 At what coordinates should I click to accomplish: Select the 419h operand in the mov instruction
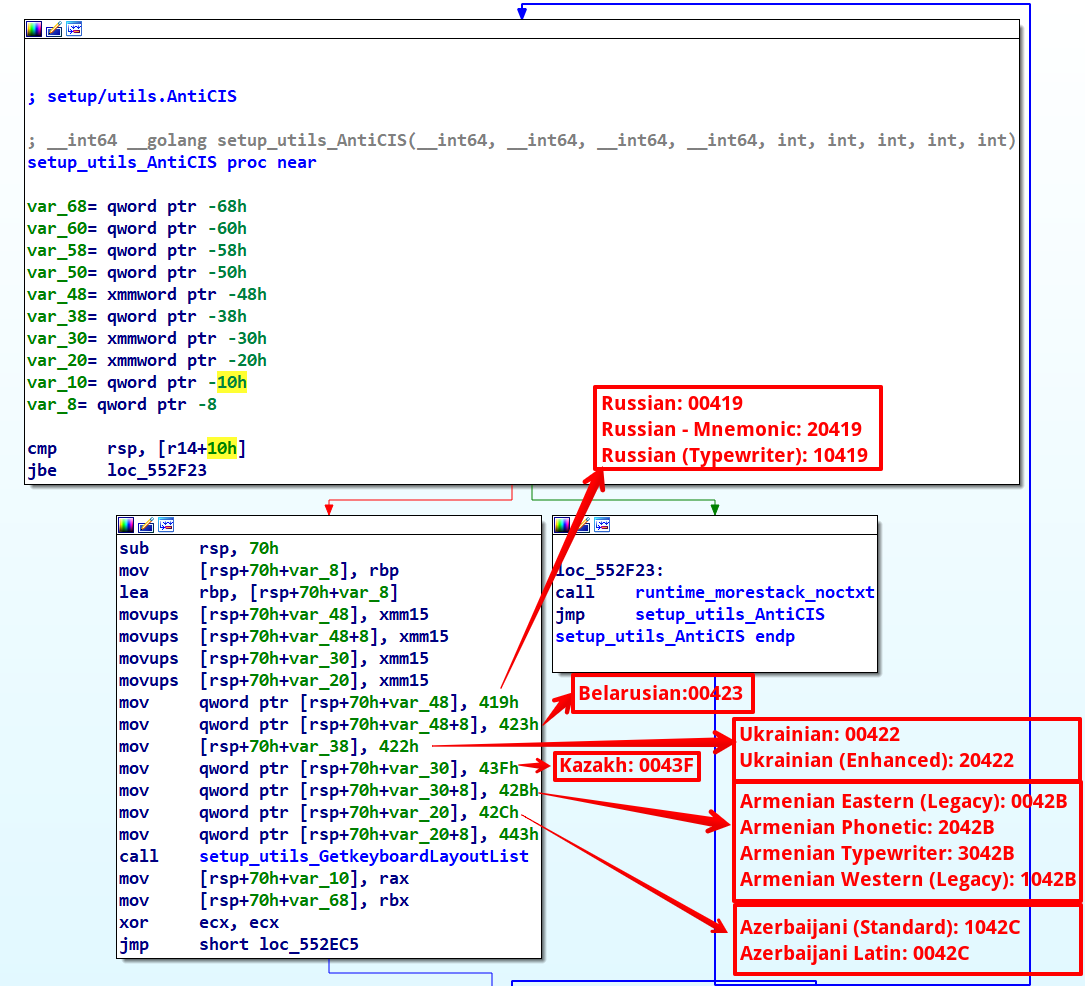499,702
